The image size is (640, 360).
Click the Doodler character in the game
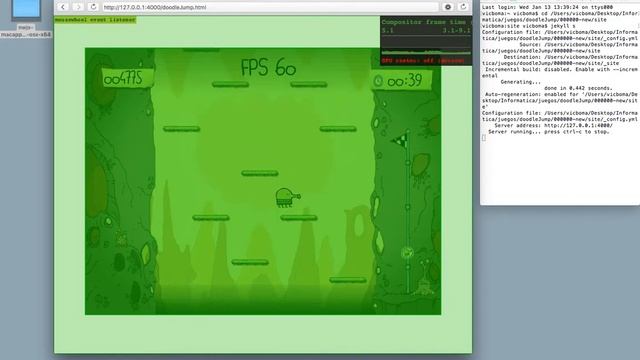click(287, 198)
